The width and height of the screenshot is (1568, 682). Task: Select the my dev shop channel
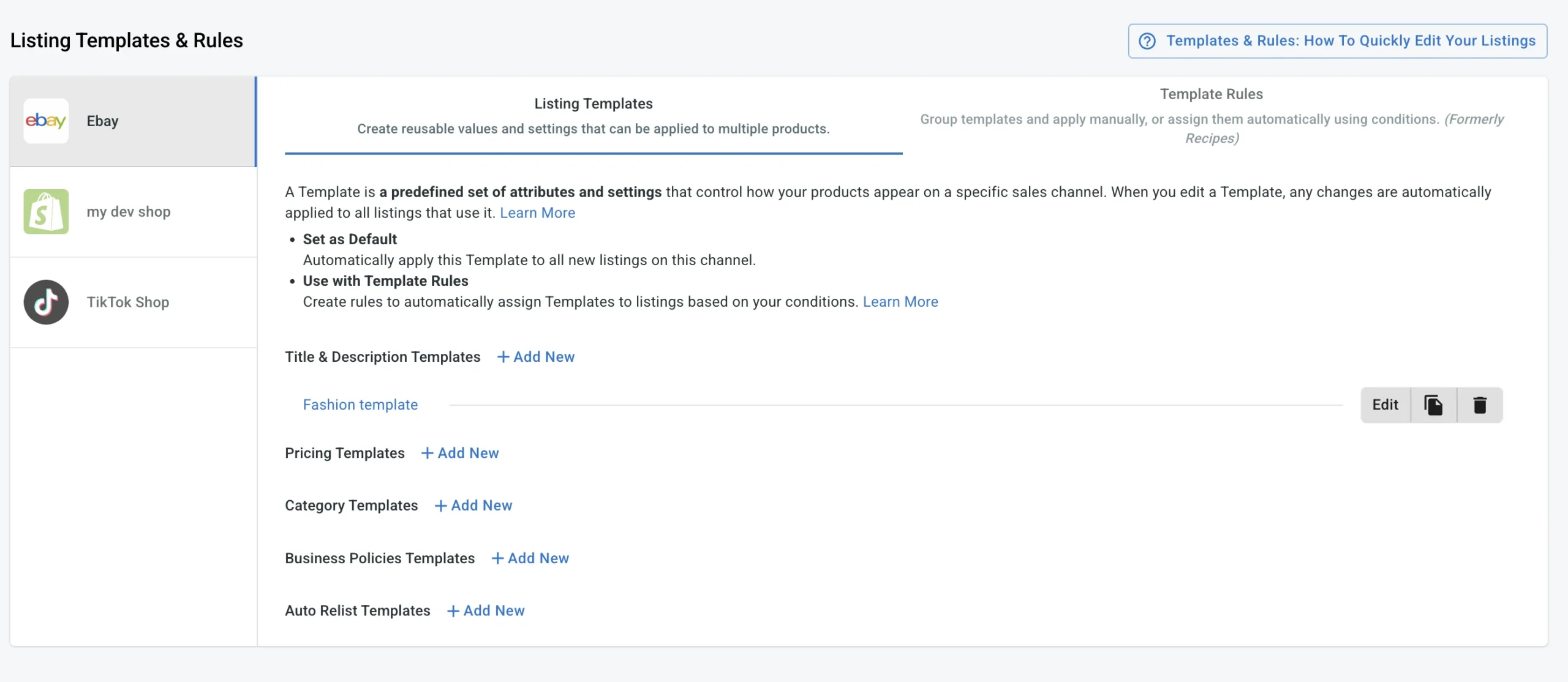pos(133,212)
